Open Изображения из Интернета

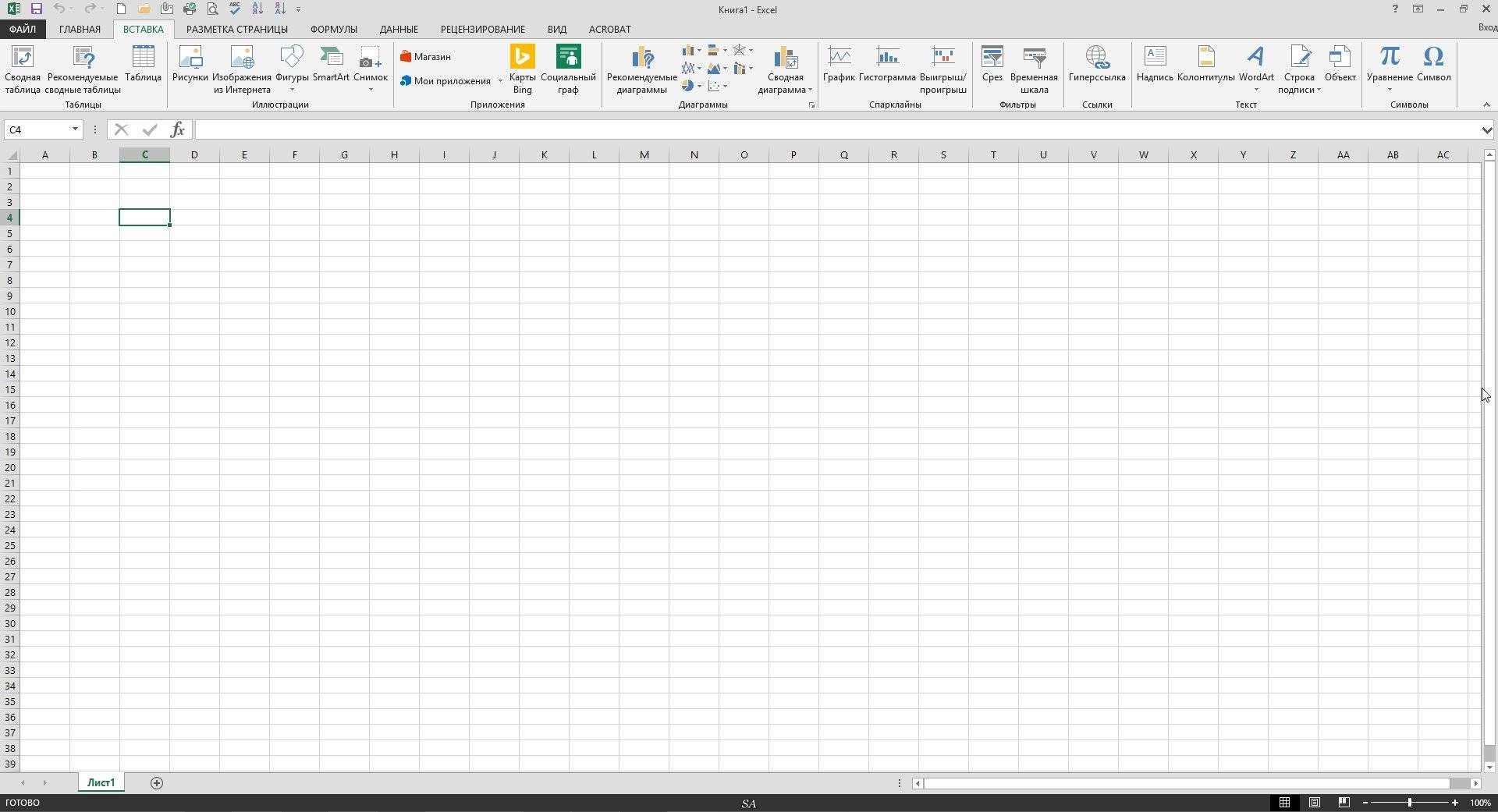[x=242, y=70]
